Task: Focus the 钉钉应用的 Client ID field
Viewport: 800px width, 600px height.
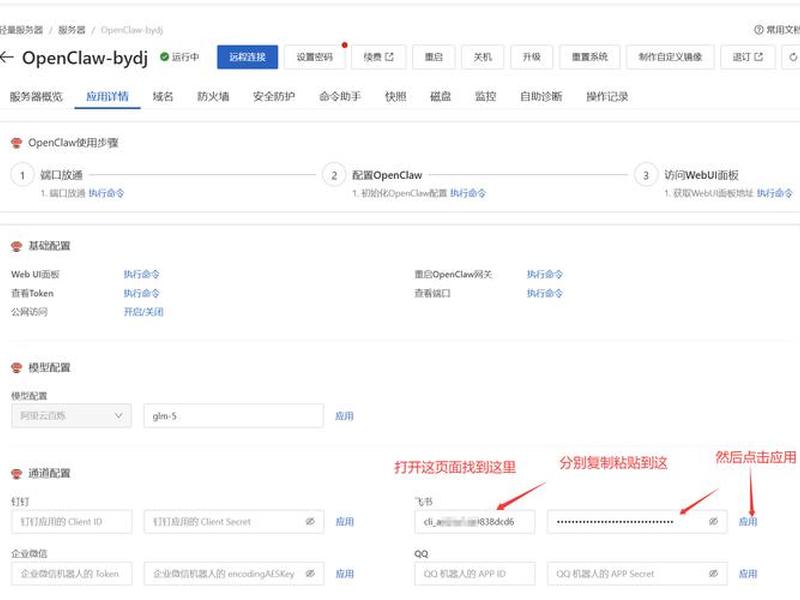Action: pos(71,521)
